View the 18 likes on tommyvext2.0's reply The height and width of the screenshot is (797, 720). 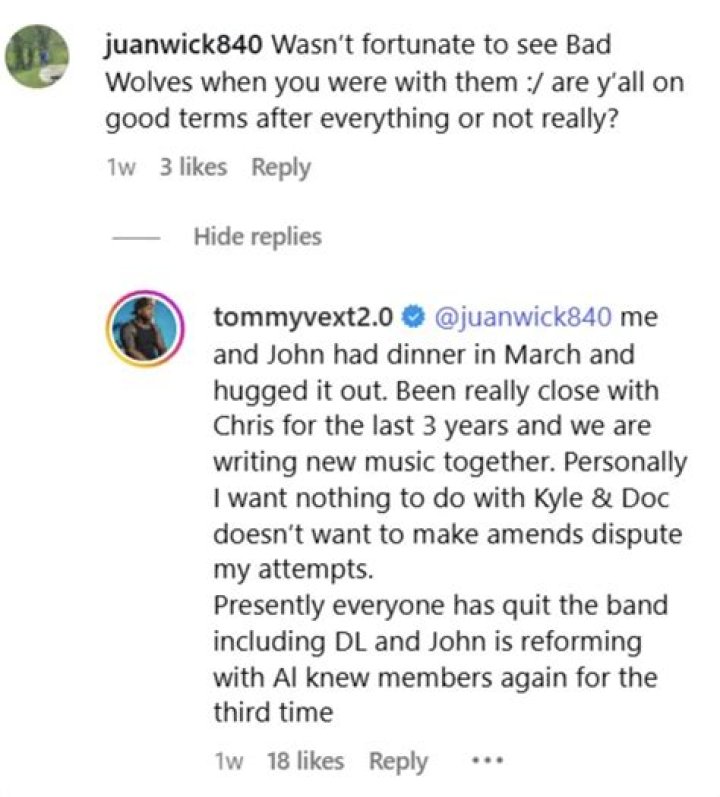pyautogui.click(x=305, y=761)
